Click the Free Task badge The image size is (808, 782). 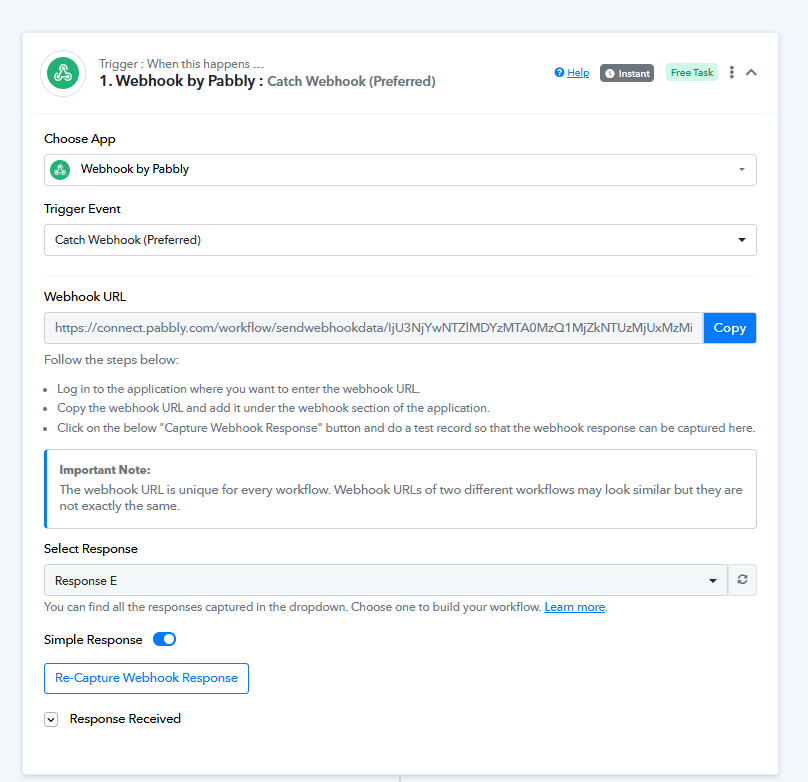pos(692,73)
